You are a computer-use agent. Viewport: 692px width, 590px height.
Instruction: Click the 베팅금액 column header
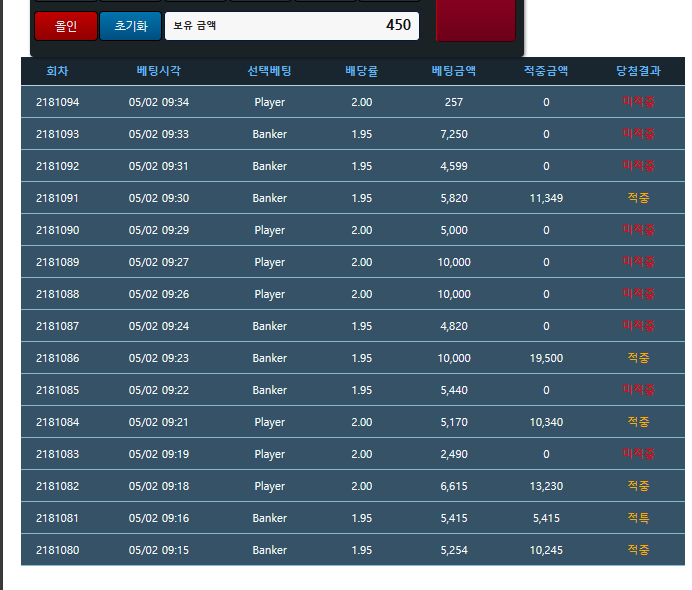click(x=453, y=71)
